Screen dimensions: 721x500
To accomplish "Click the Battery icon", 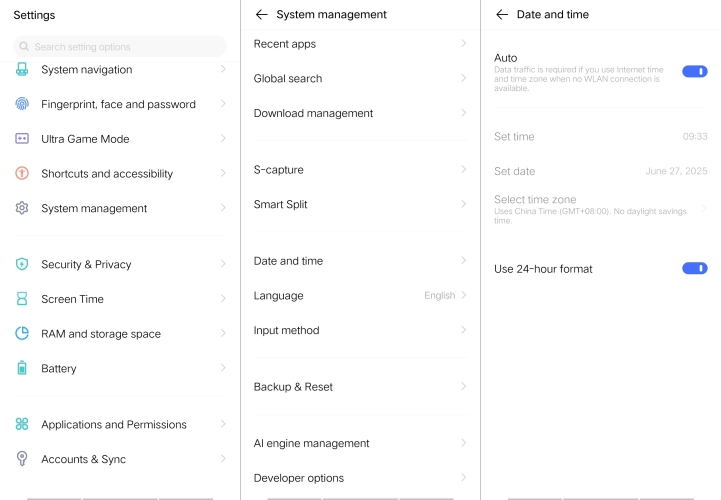I will point(22,368).
